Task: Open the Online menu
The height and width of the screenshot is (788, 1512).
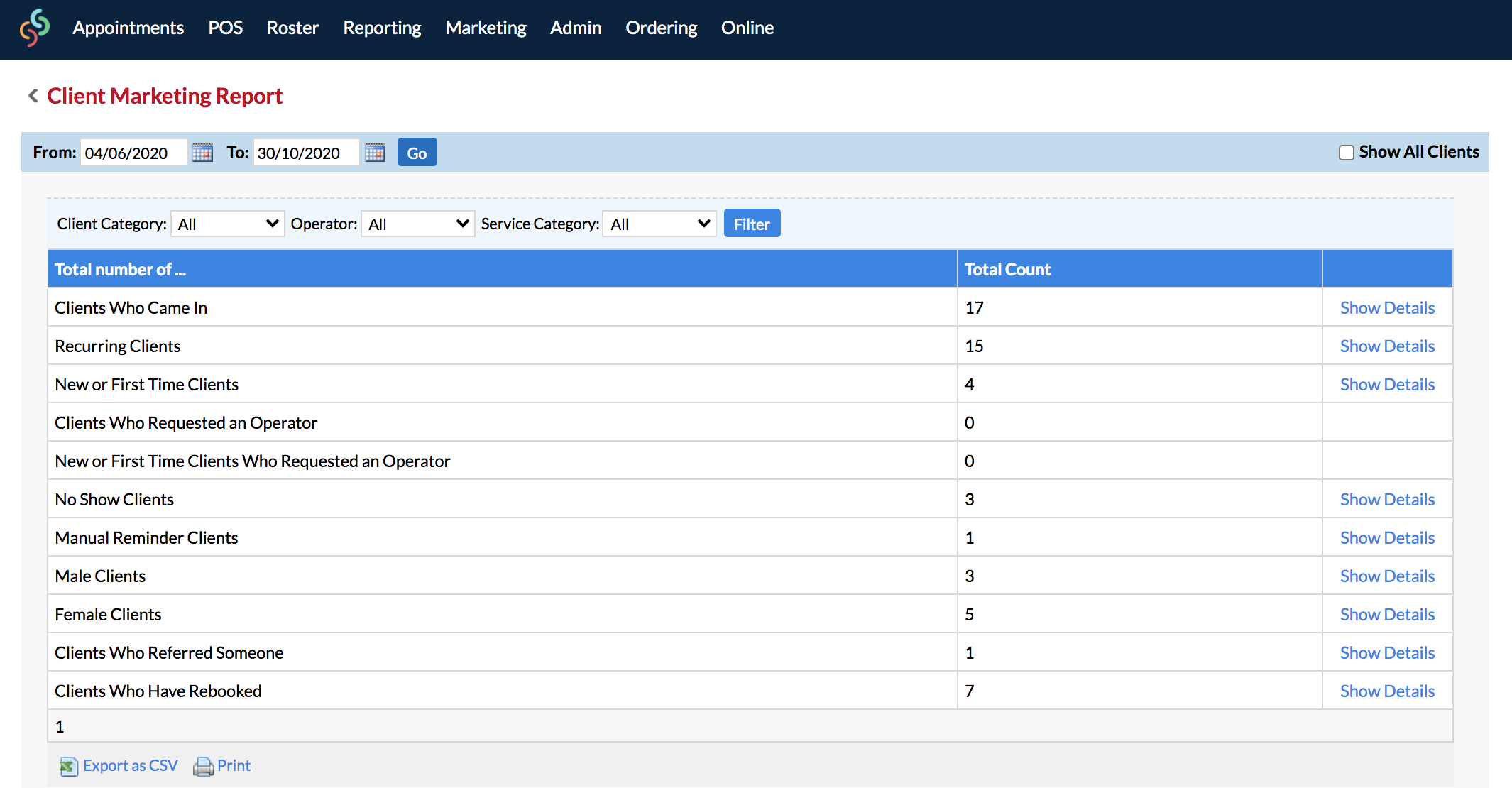Action: [x=747, y=28]
